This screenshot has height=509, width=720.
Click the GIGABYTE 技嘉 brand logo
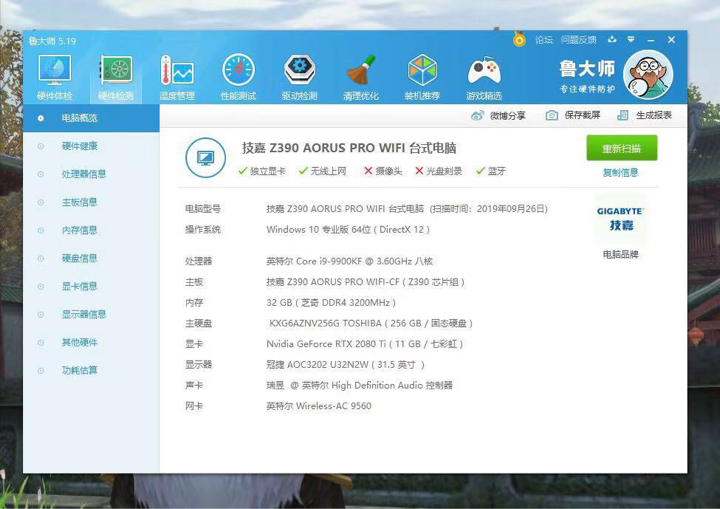(x=620, y=219)
